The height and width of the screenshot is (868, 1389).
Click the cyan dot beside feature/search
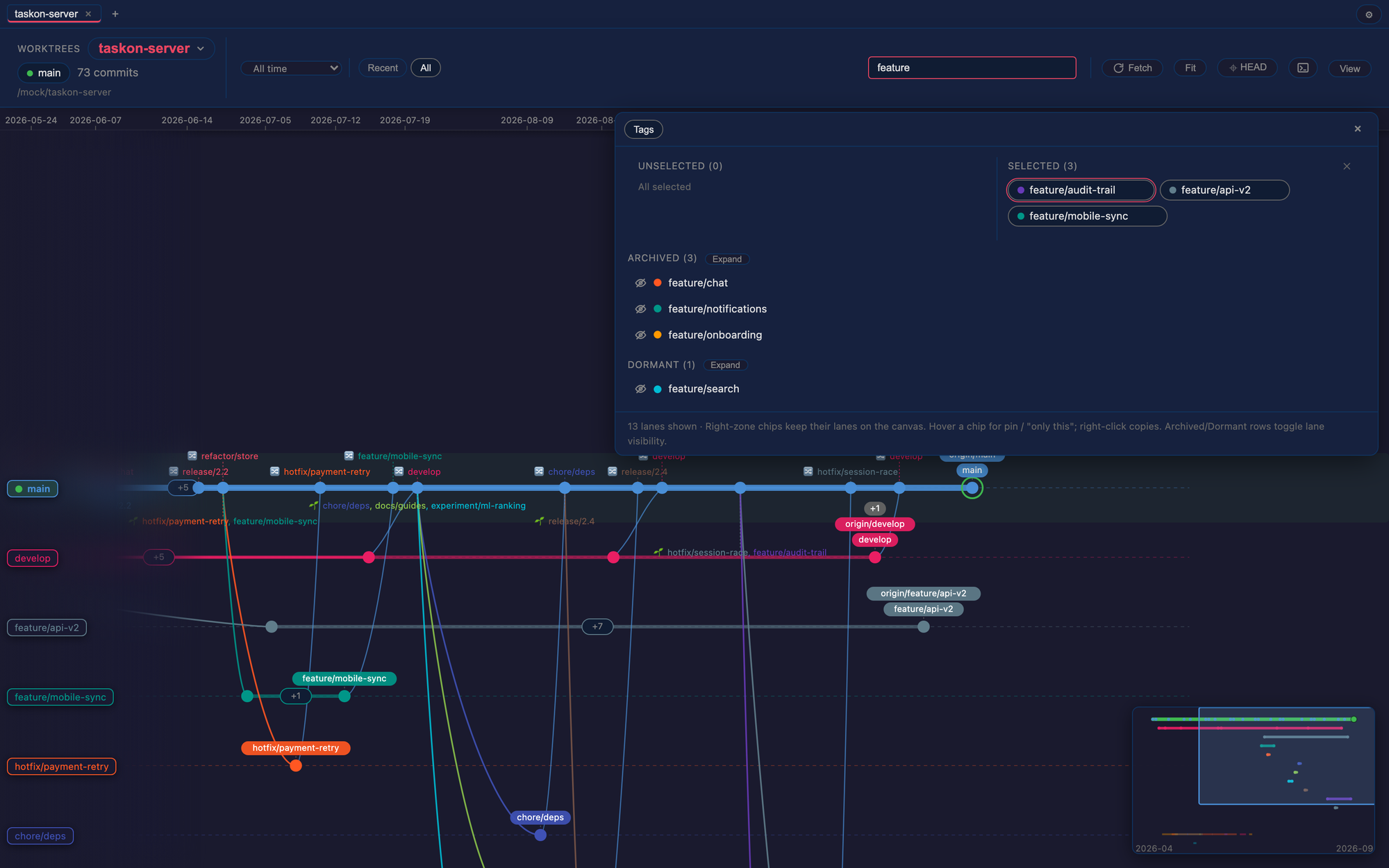pyautogui.click(x=658, y=389)
